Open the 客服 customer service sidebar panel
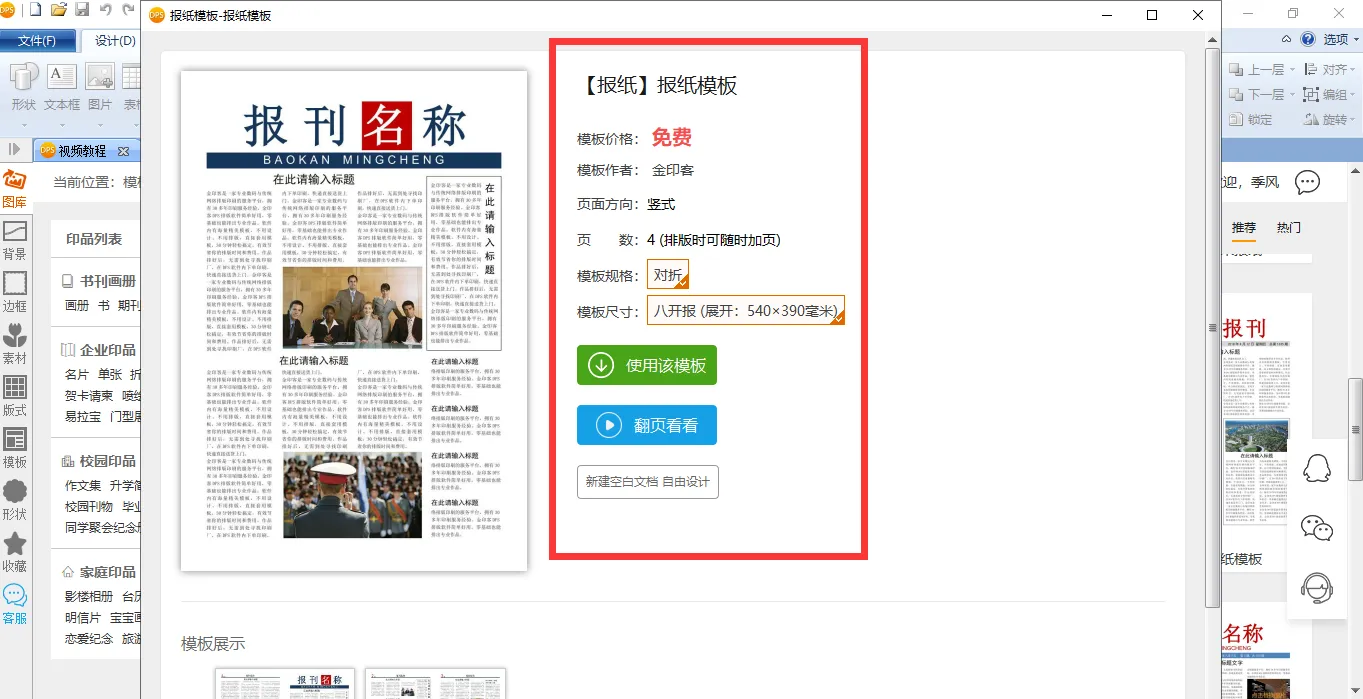 (15, 605)
